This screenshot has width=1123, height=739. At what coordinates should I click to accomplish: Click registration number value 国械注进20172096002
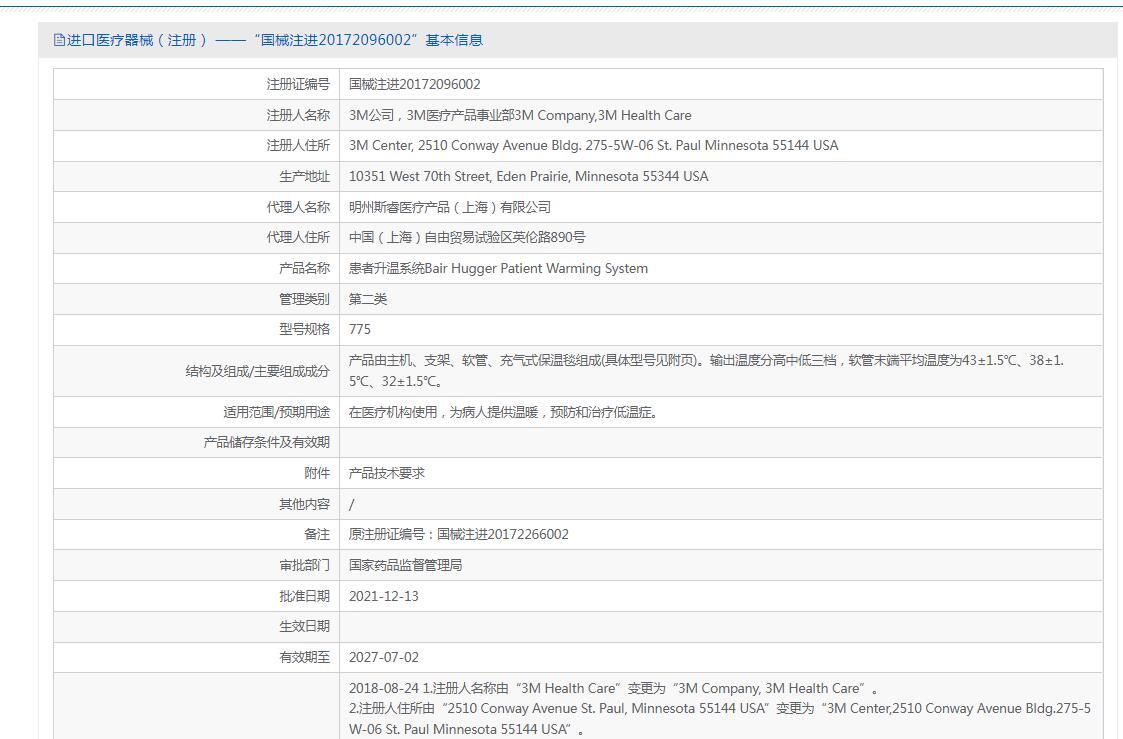click(x=414, y=85)
